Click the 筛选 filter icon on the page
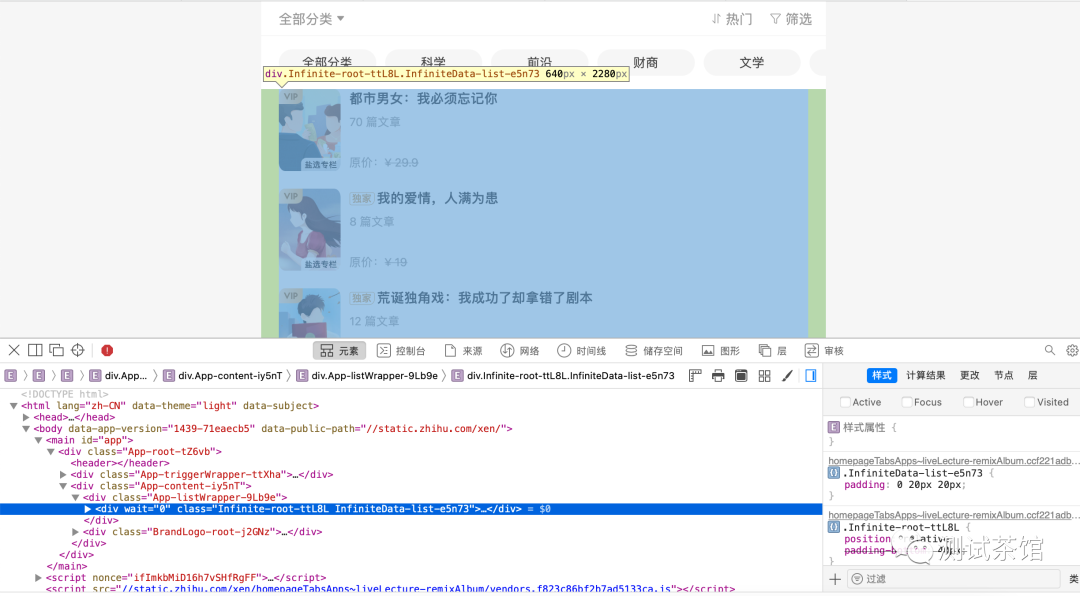The height and width of the screenshot is (596, 1080). [x=776, y=19]
